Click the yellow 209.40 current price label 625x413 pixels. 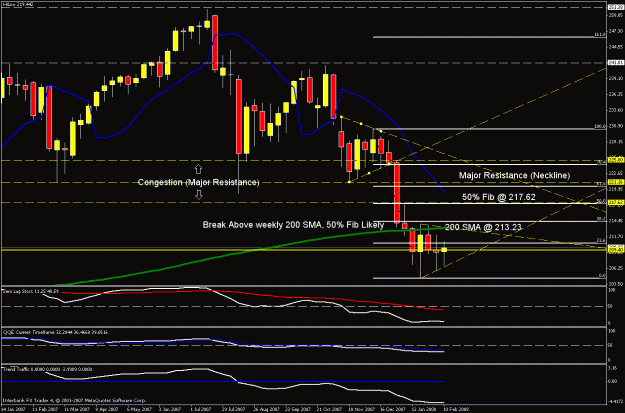615,250
